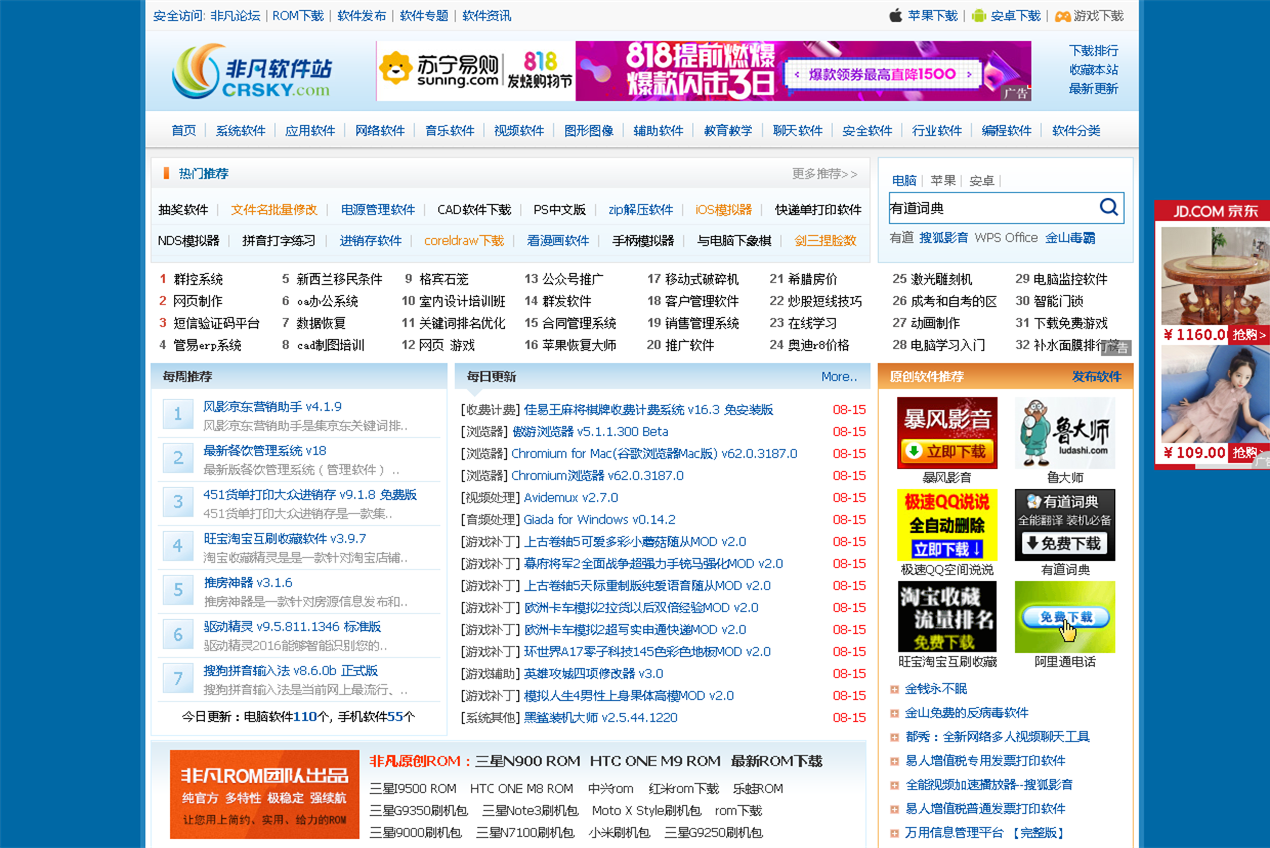Open the 网络软件 navigation category
Viewport: 1270px width, 848px height.
point(380,130)
